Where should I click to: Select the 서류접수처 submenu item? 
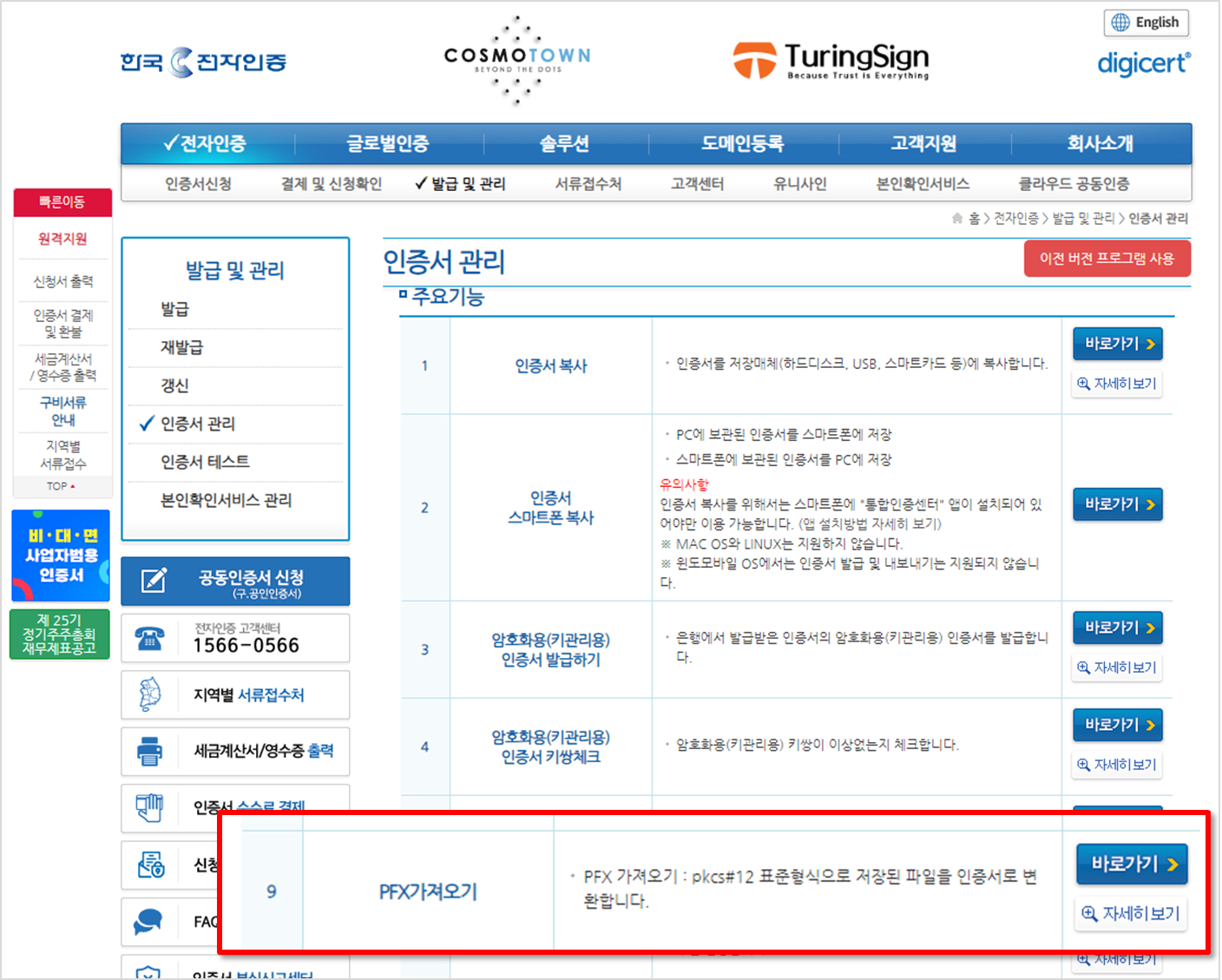588,184
